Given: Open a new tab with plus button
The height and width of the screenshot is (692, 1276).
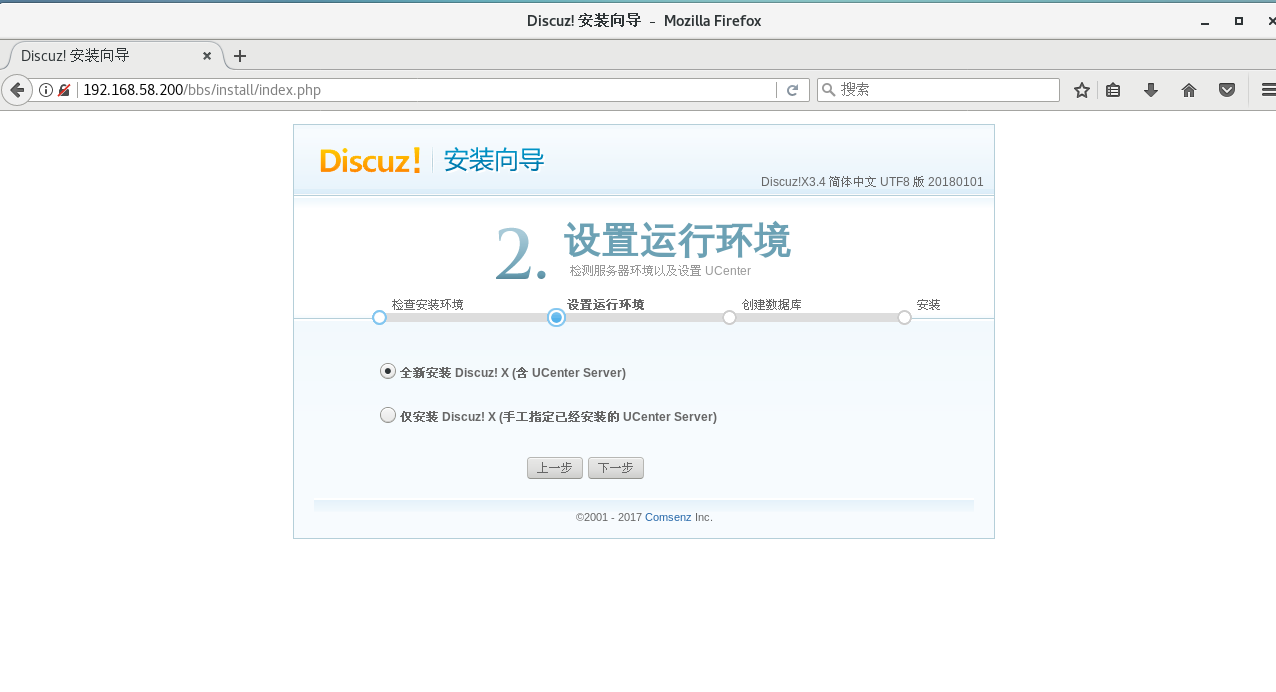Looking at the screenshot, I should coord(240,56).
